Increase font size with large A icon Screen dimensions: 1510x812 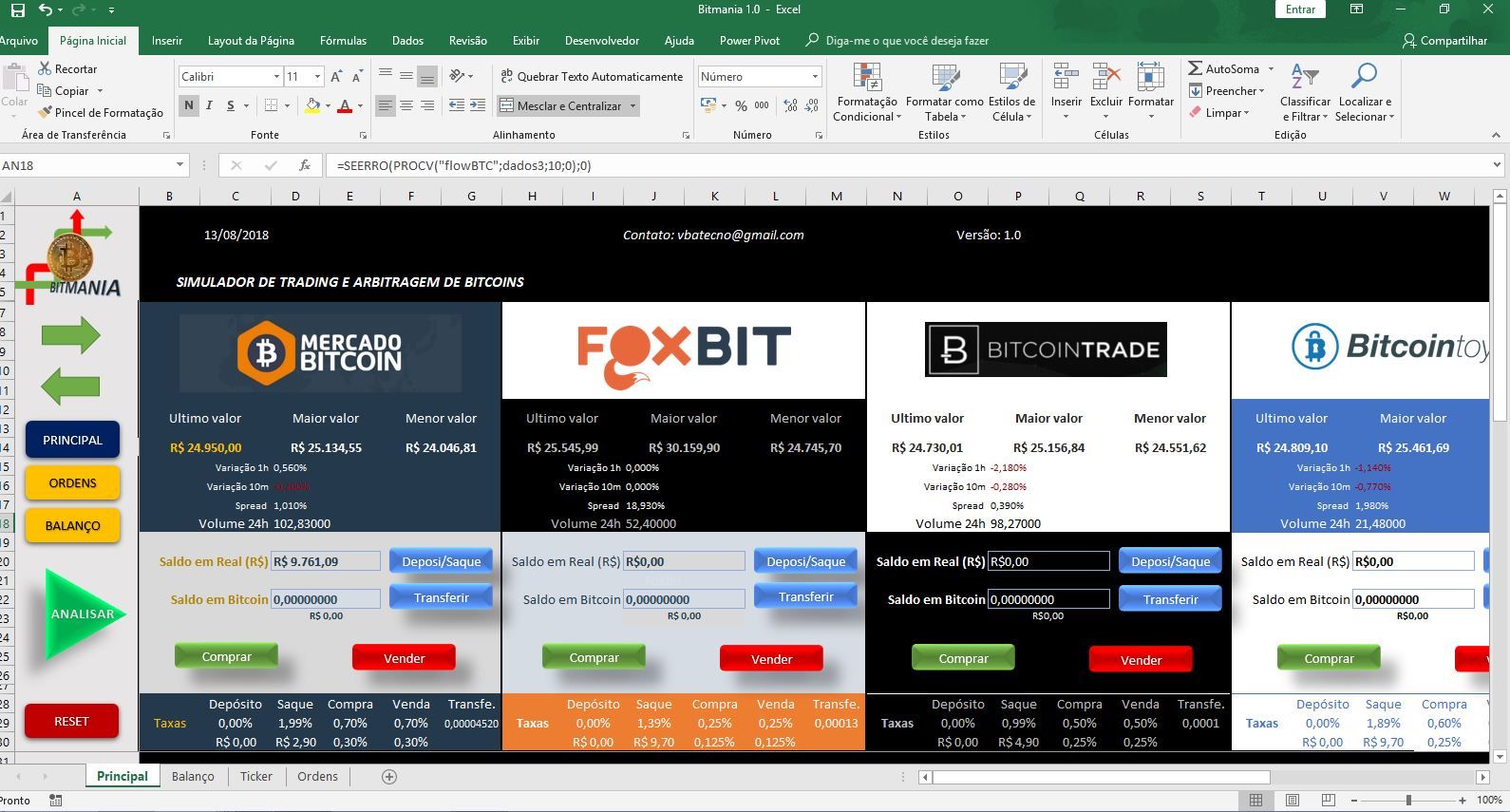click(x=336, y=76)
